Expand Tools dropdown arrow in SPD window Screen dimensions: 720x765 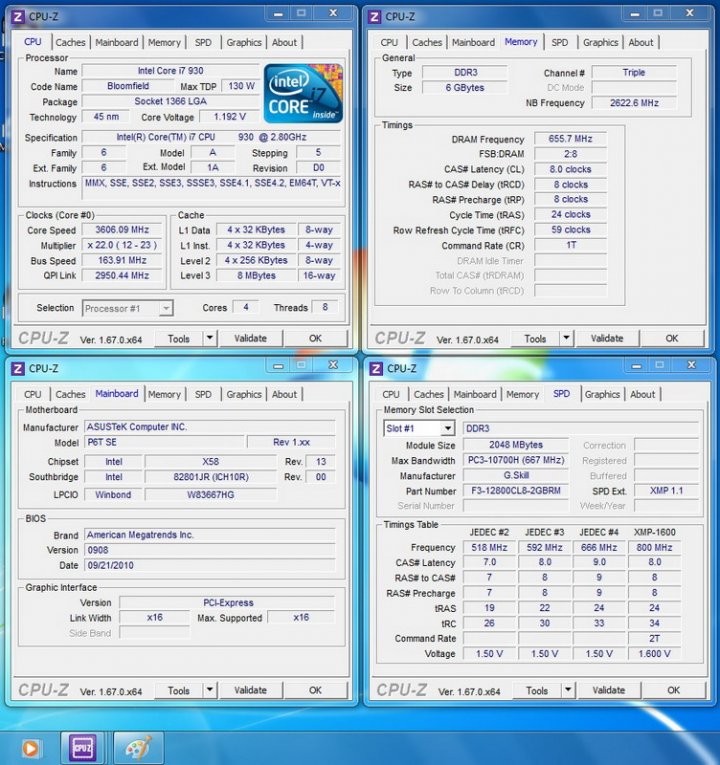tap(568, 690)
